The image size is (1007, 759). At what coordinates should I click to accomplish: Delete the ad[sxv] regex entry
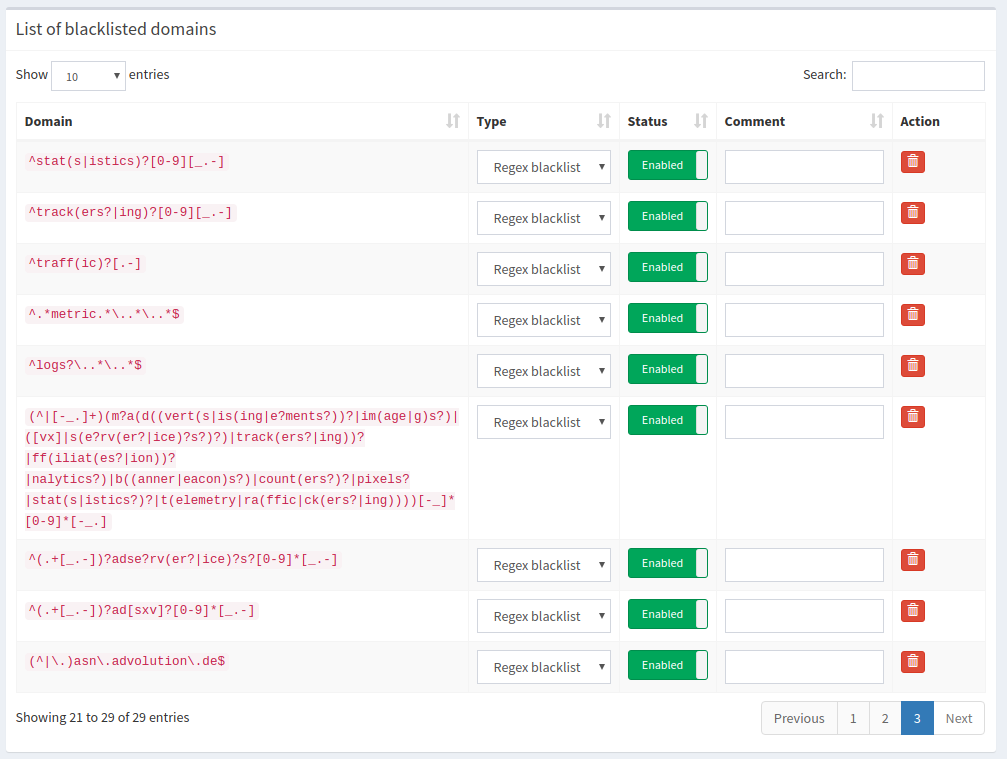pos(913,611)
